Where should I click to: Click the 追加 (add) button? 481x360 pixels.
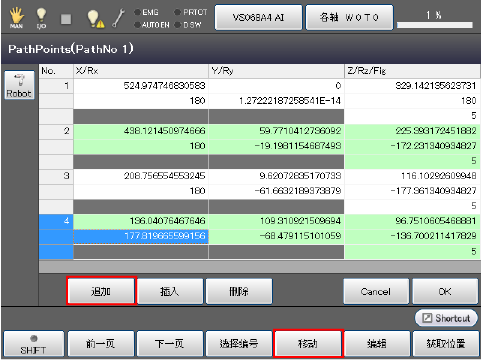tap(101, 291)
